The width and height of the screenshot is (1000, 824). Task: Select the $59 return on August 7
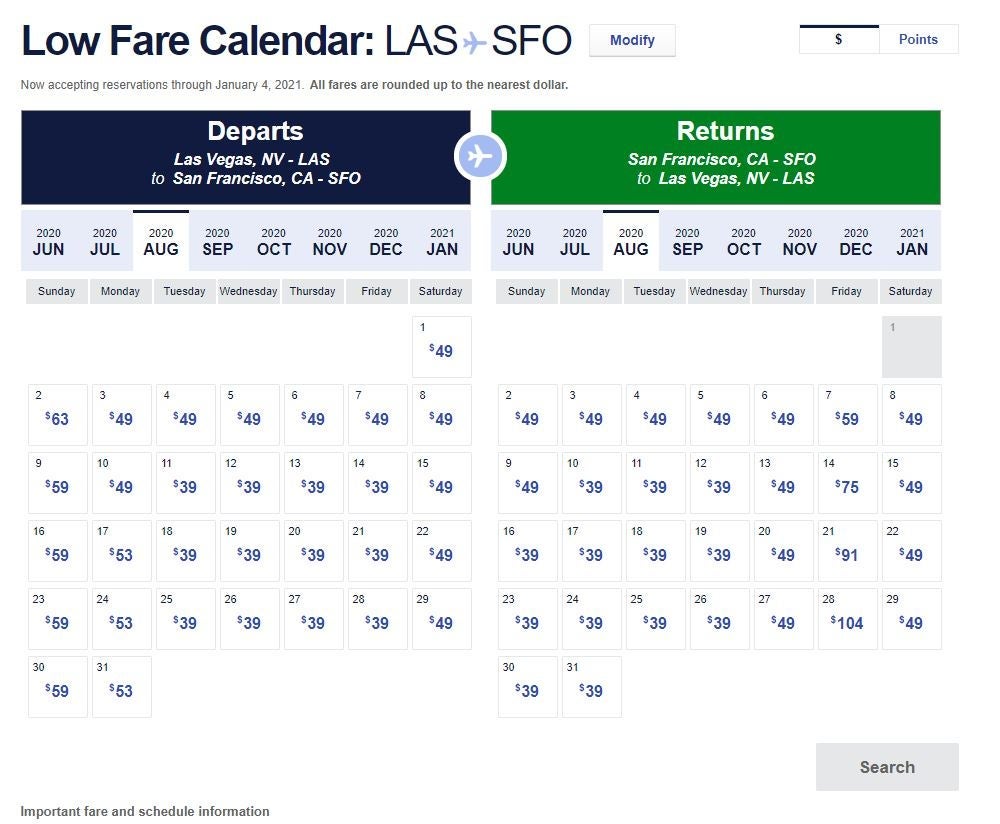(x=847, y=415)
